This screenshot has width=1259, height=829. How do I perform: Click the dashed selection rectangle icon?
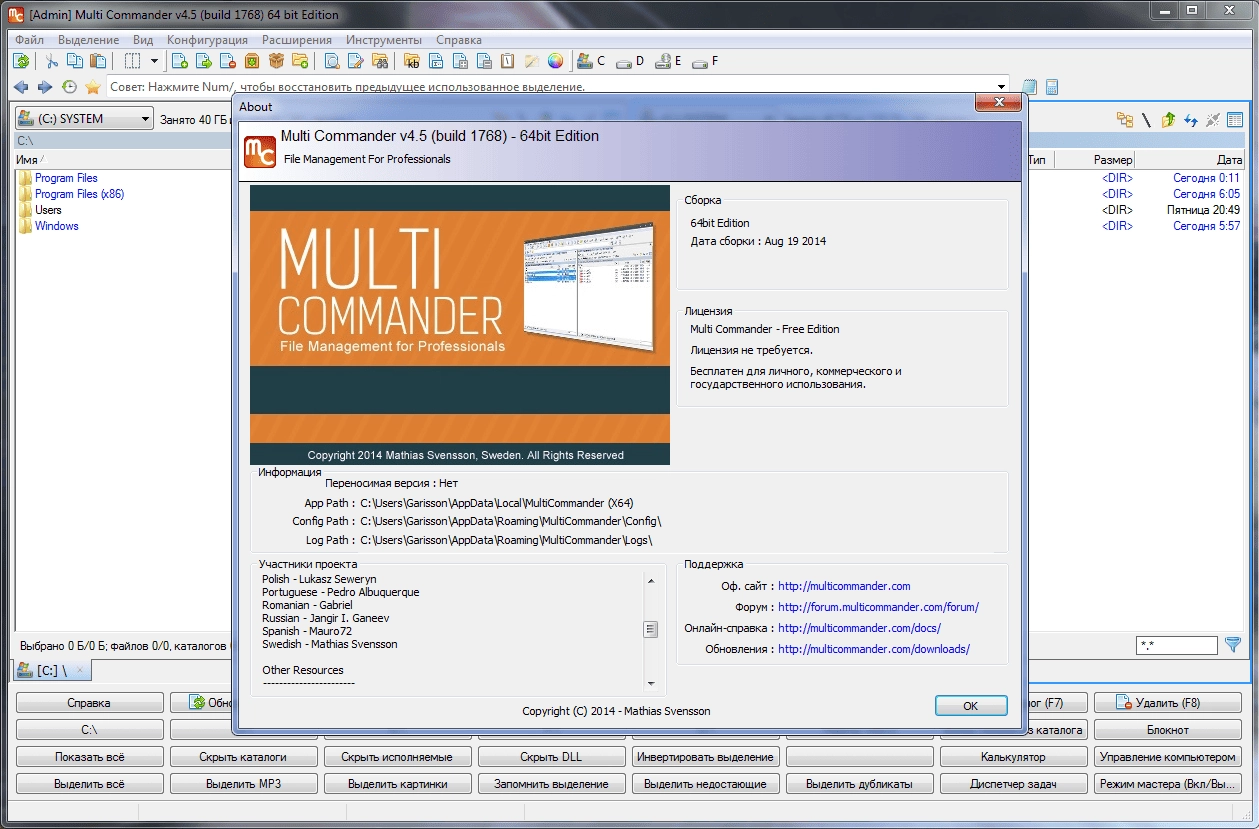tap(131, 61)
